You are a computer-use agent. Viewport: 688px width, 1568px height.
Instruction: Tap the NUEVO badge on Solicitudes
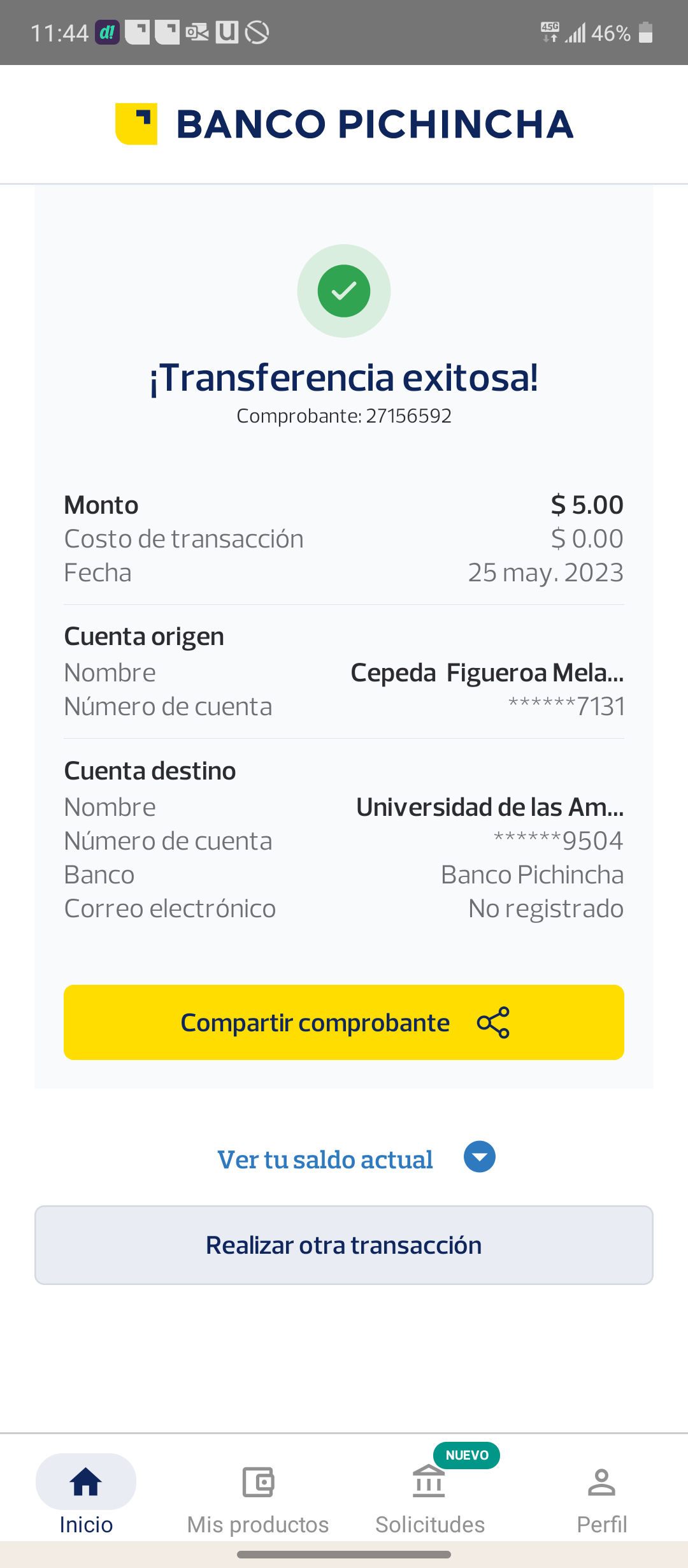(467, 1455)
